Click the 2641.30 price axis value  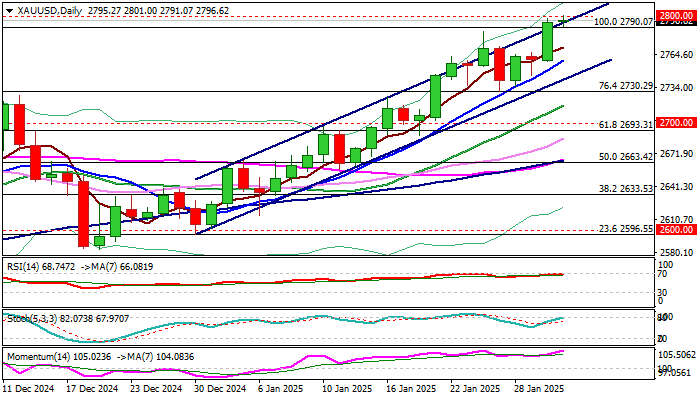[677, 187]
